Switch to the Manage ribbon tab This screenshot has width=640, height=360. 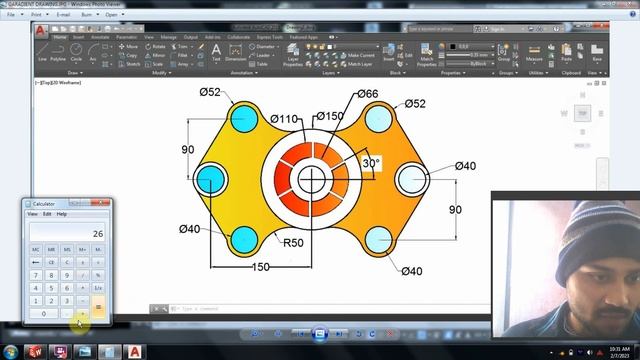(168, 37)
